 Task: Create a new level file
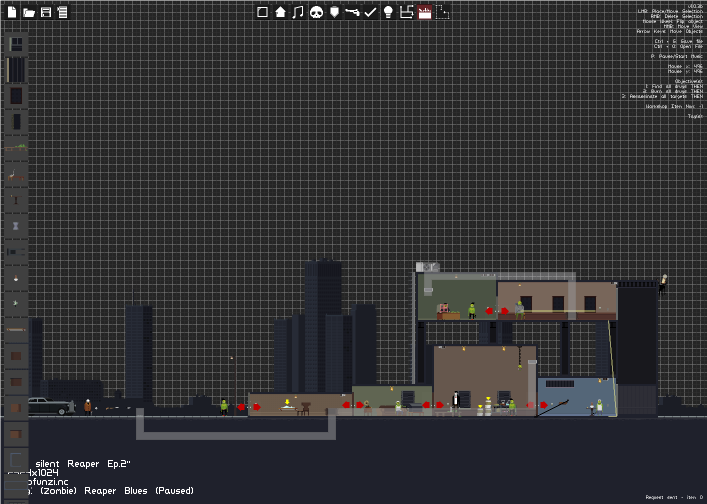(x=12, y=12)
